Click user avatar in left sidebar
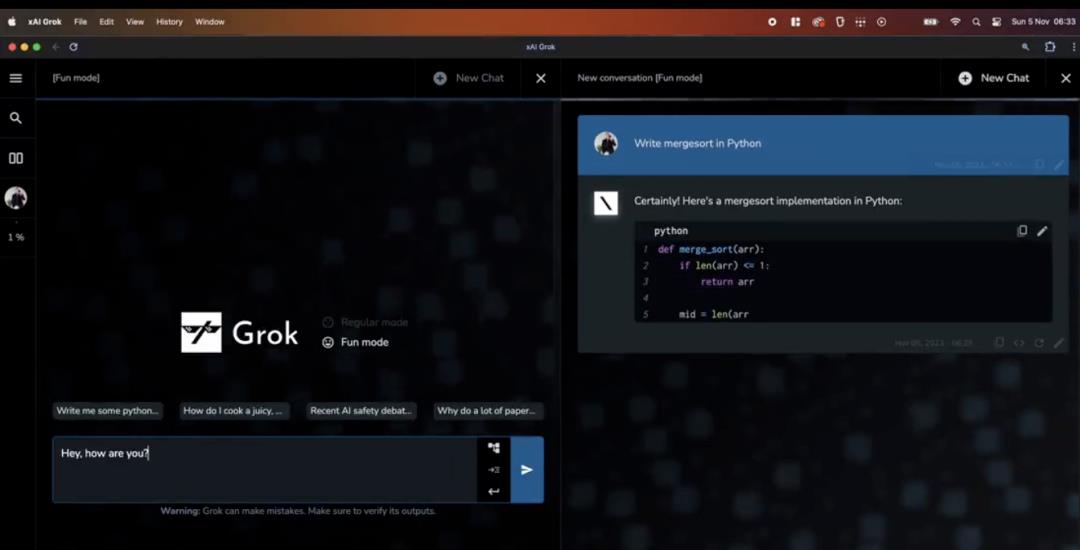 tap(15, 198)
